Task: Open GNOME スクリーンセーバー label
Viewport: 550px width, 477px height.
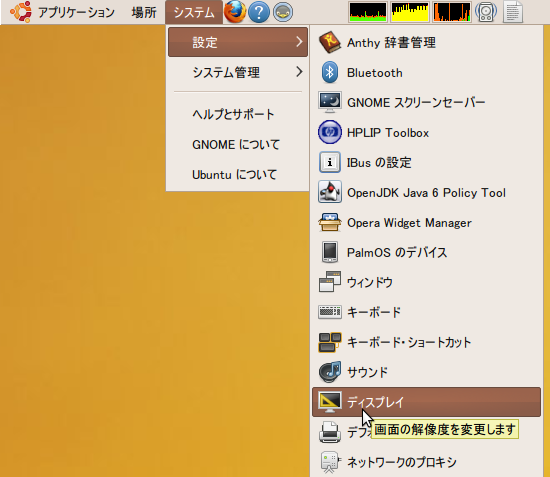Action: click(416, 102)
